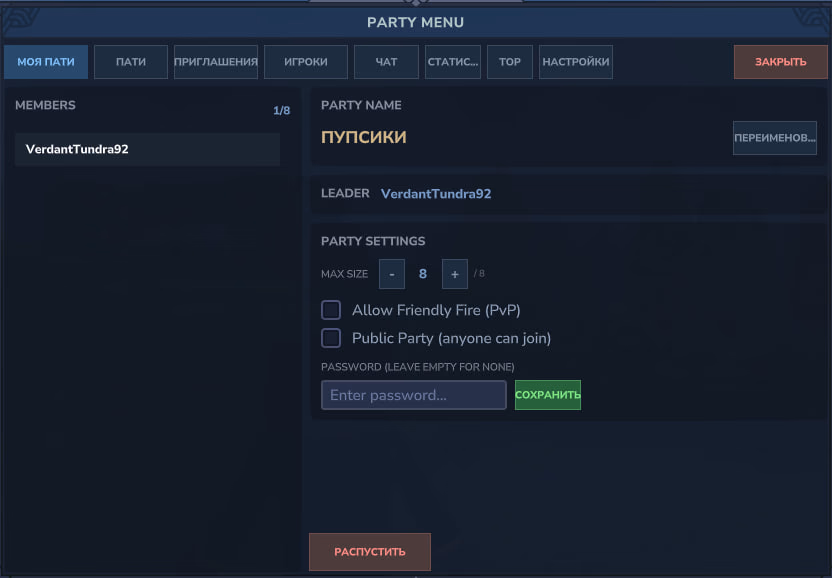Click the leader name VerdantTundra92
The image size is (832, 578).
pyautogui.click(x=436, y=194)
